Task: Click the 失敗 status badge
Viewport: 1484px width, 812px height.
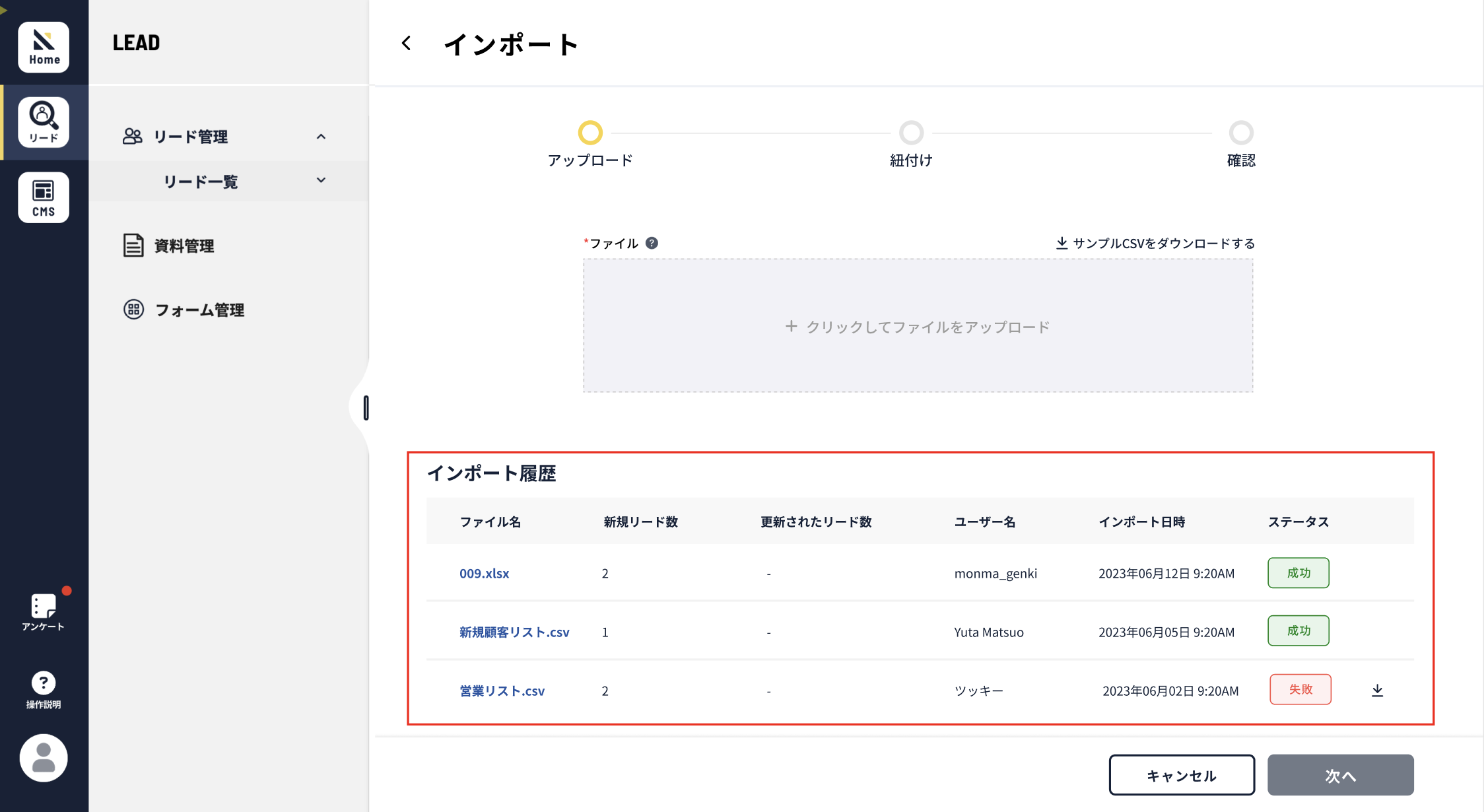Action: [x=1300, y=689]
